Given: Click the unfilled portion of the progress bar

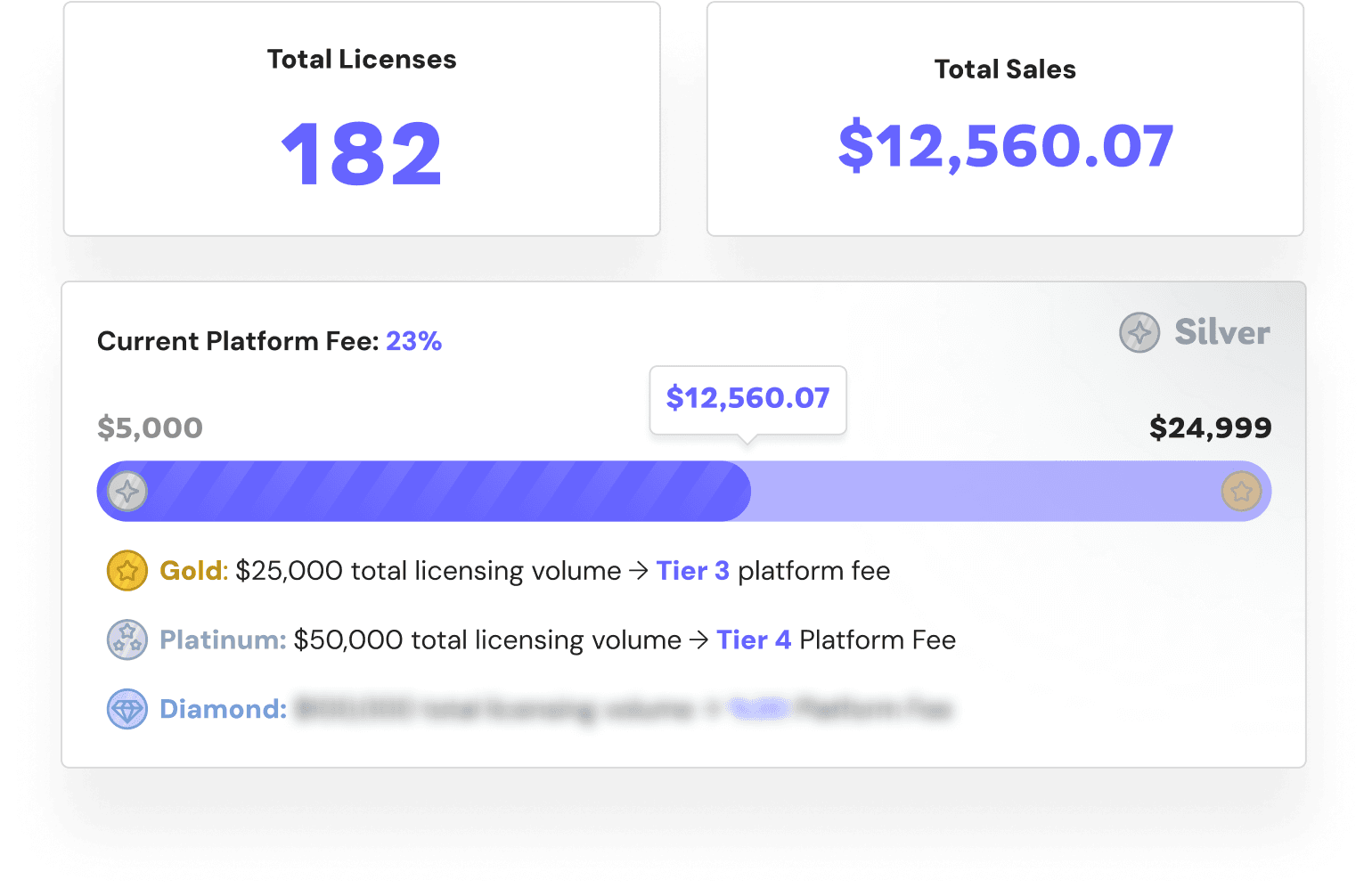Looking at the screenshot, I should click(x=980, y=492).
